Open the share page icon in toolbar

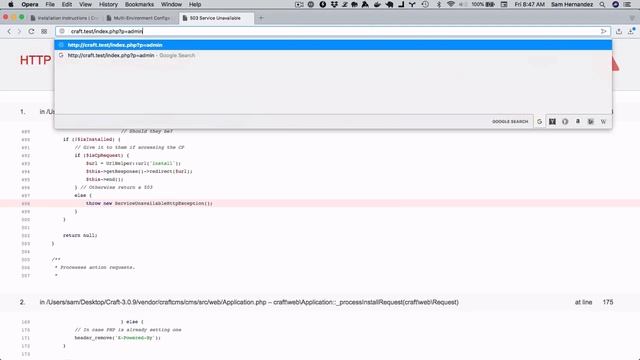619,31
